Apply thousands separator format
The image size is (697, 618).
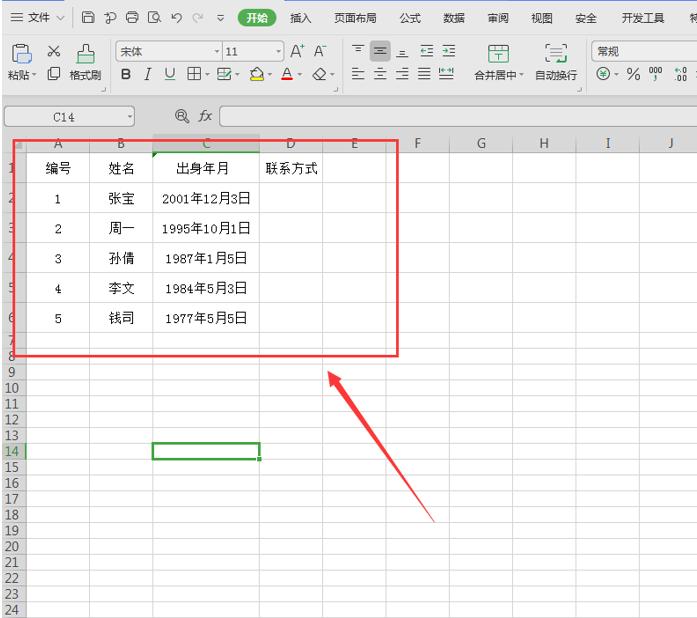point(656,74)
